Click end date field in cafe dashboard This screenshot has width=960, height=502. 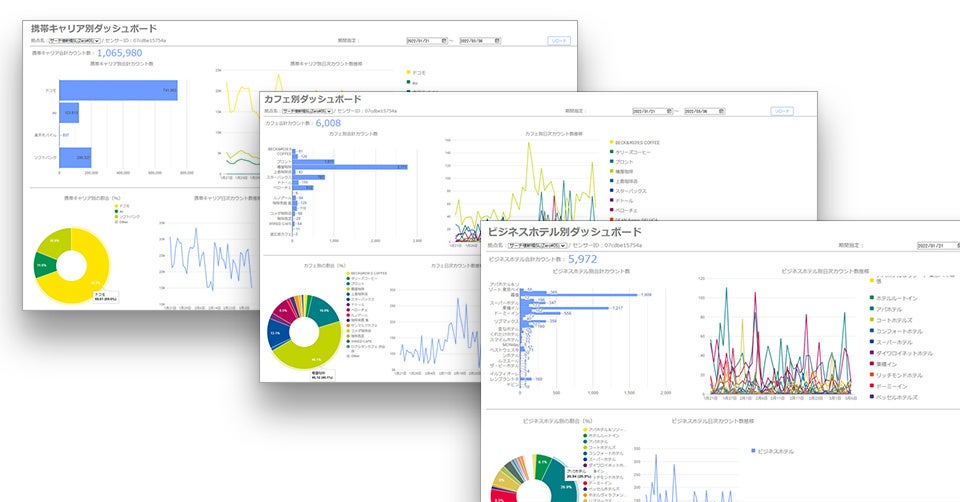point(705,111)
